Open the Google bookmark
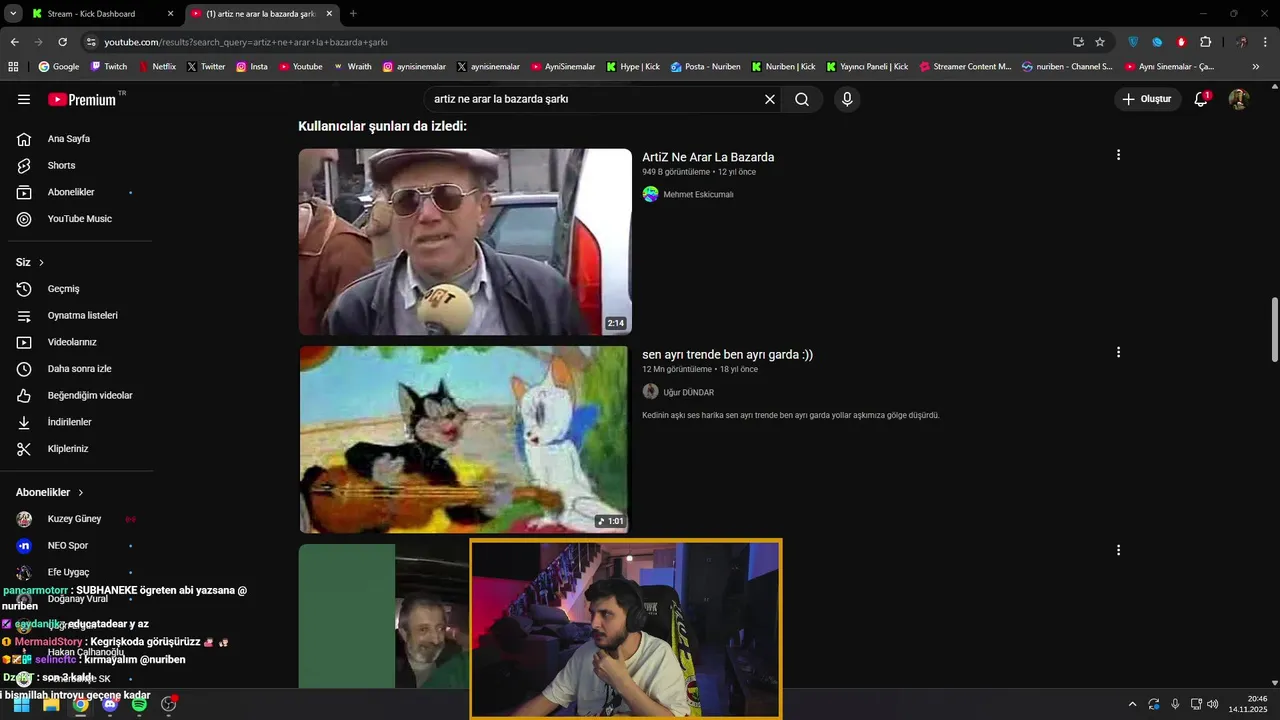Image resolution: width=1280 pixels, height=720 pixels. tap(59, 67)
